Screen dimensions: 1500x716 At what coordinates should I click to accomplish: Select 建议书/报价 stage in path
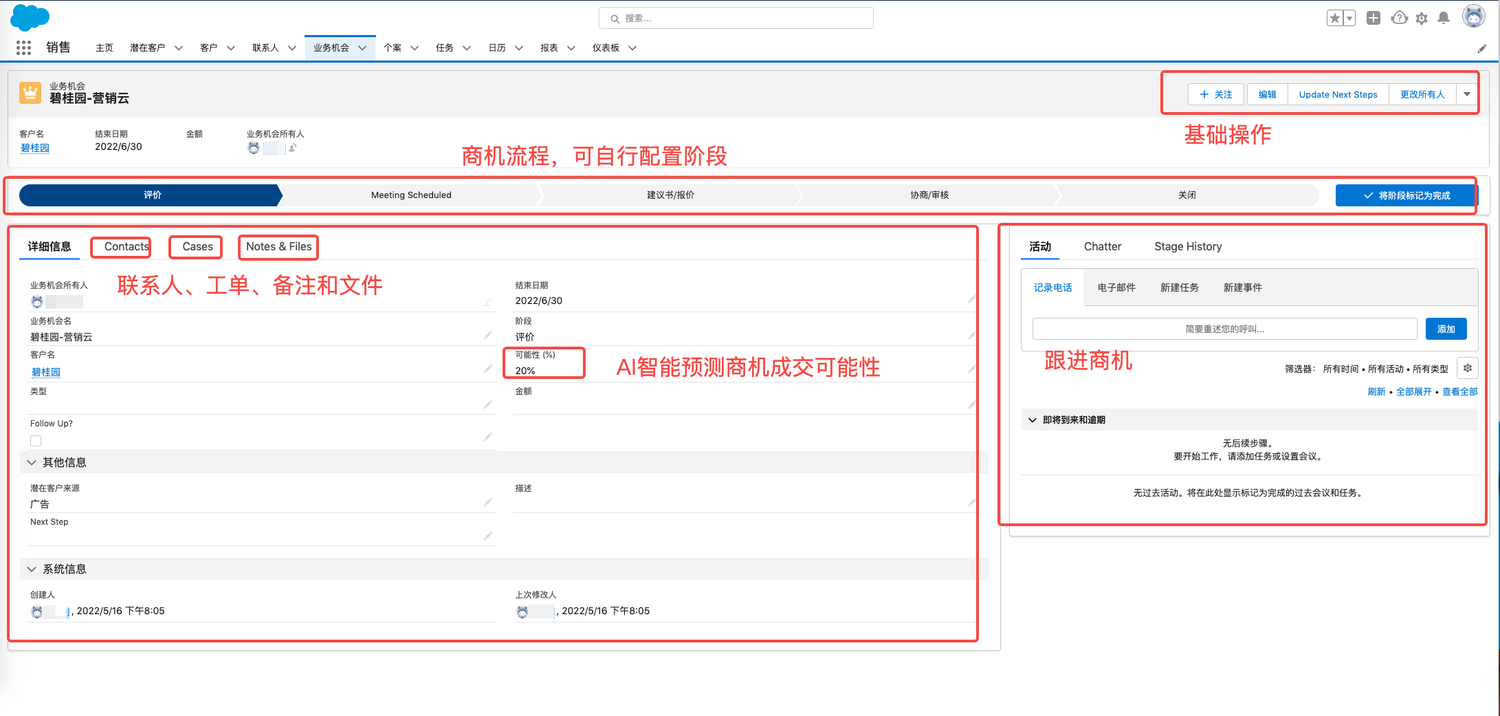(x=670, y=195)
